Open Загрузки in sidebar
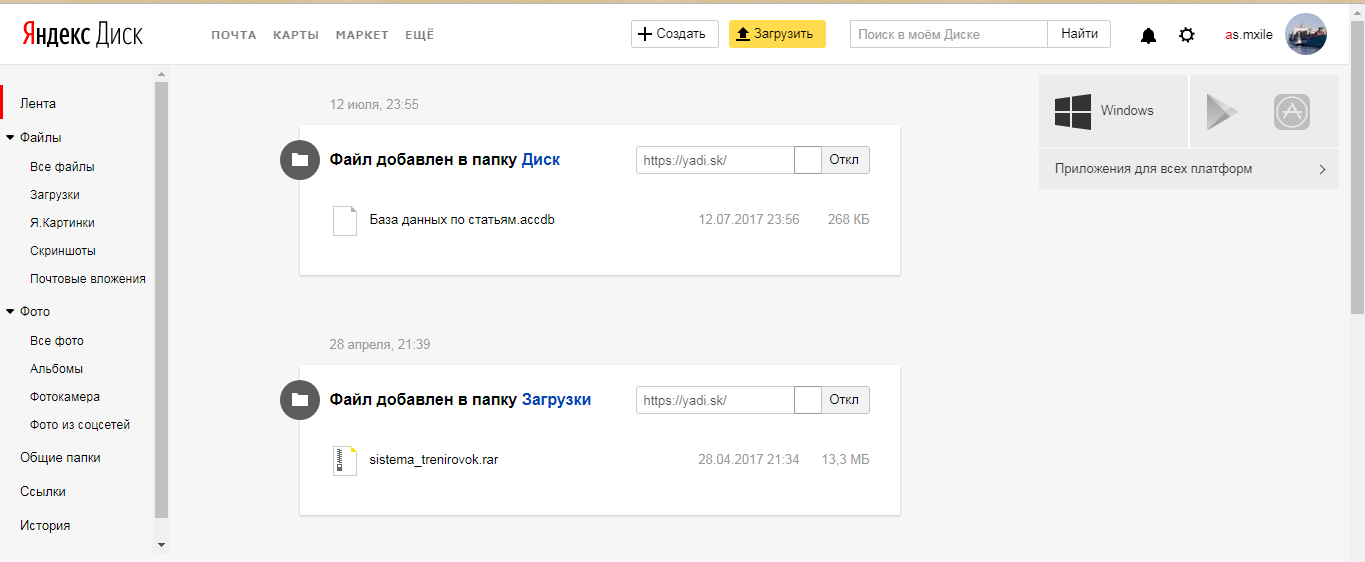 coord(55,195)
